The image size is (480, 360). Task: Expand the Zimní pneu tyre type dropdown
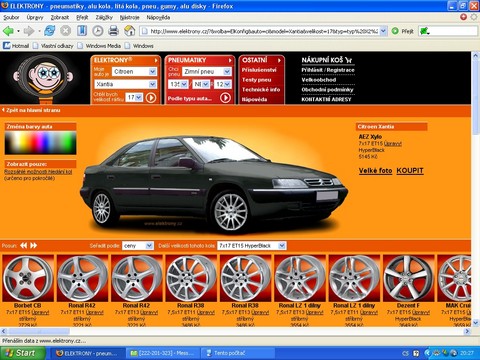pos(207,72)
